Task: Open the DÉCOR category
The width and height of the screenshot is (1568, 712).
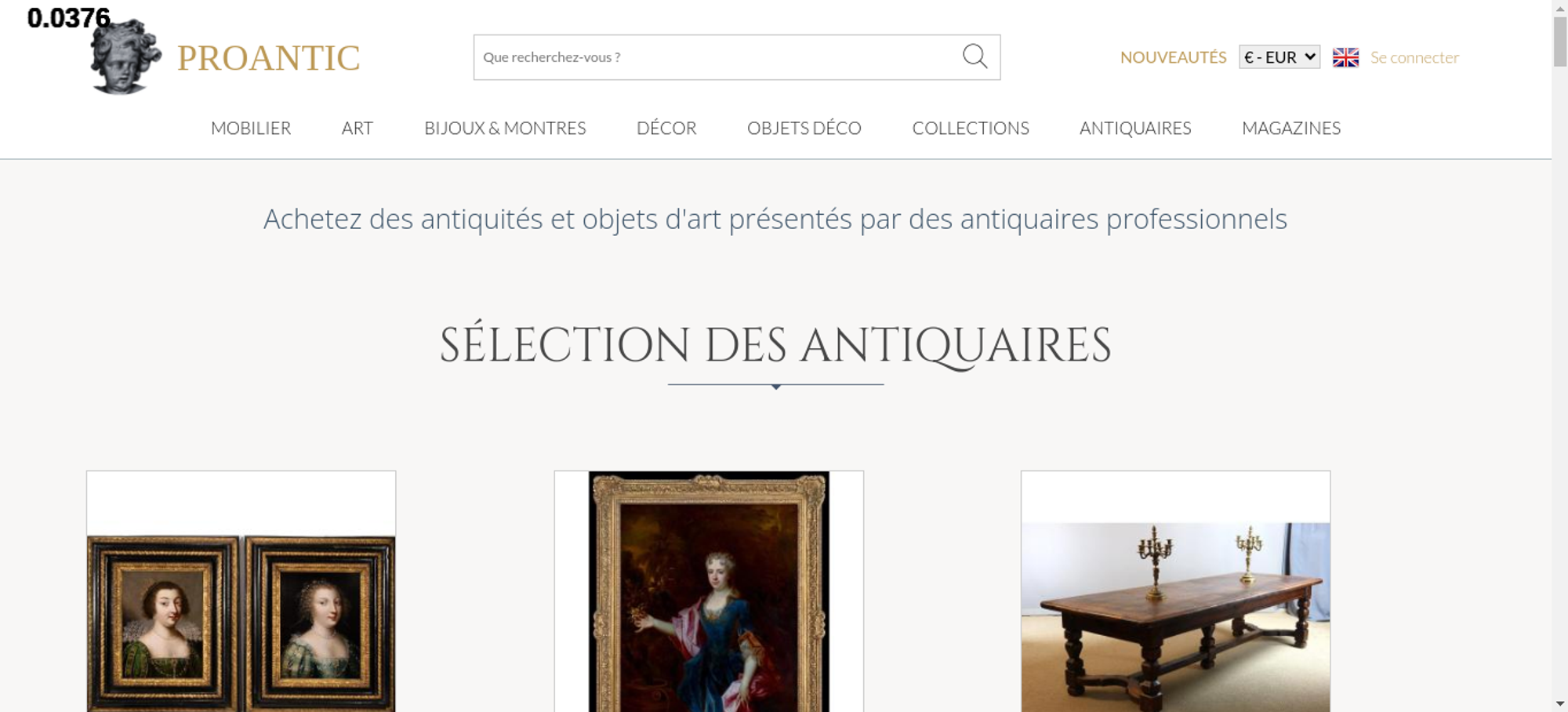Action: pyautogui.click(x=666, y=128)
